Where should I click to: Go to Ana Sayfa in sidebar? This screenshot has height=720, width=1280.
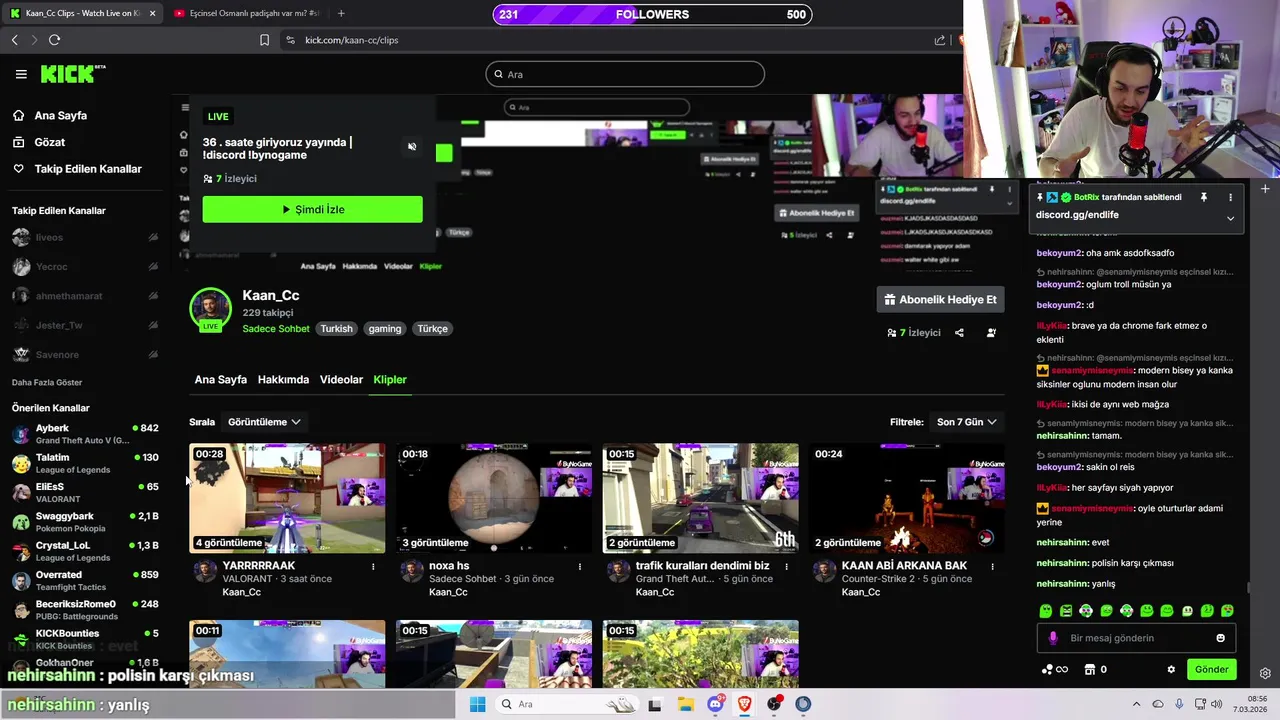tap(61, 116)
